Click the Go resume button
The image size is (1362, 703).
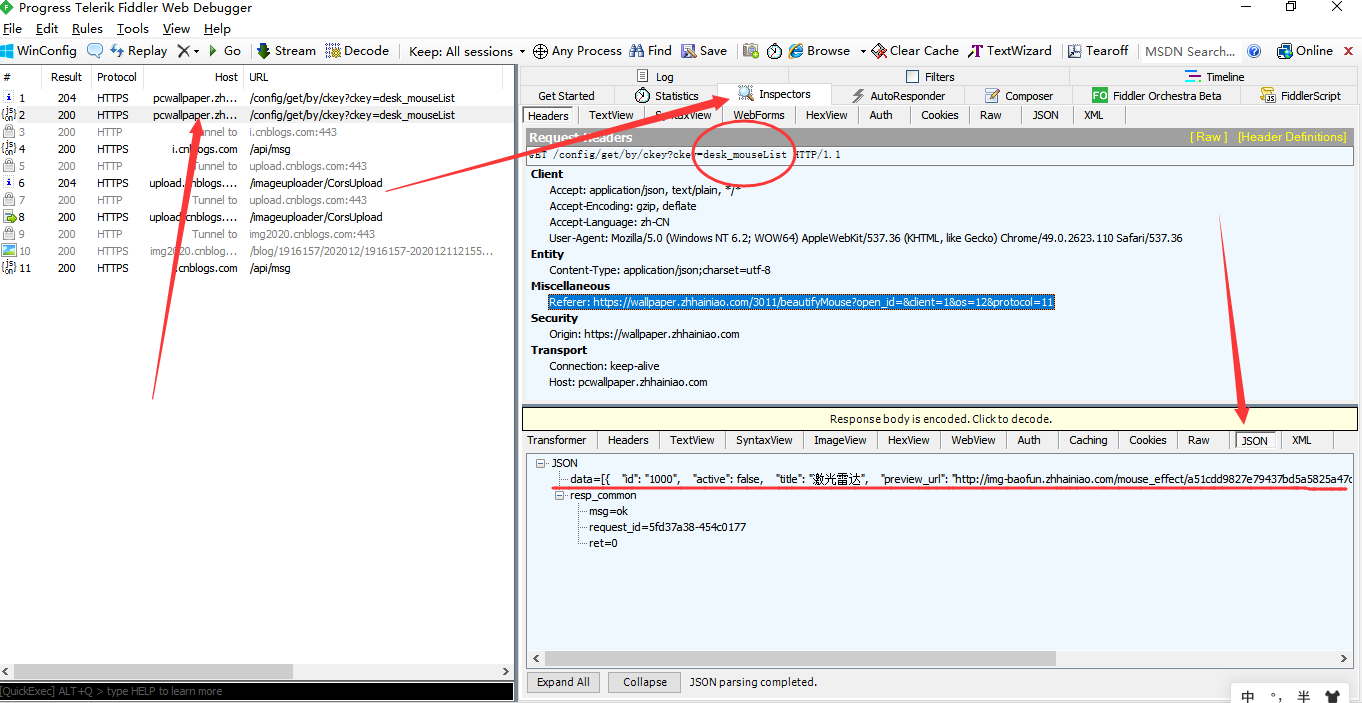224,51
